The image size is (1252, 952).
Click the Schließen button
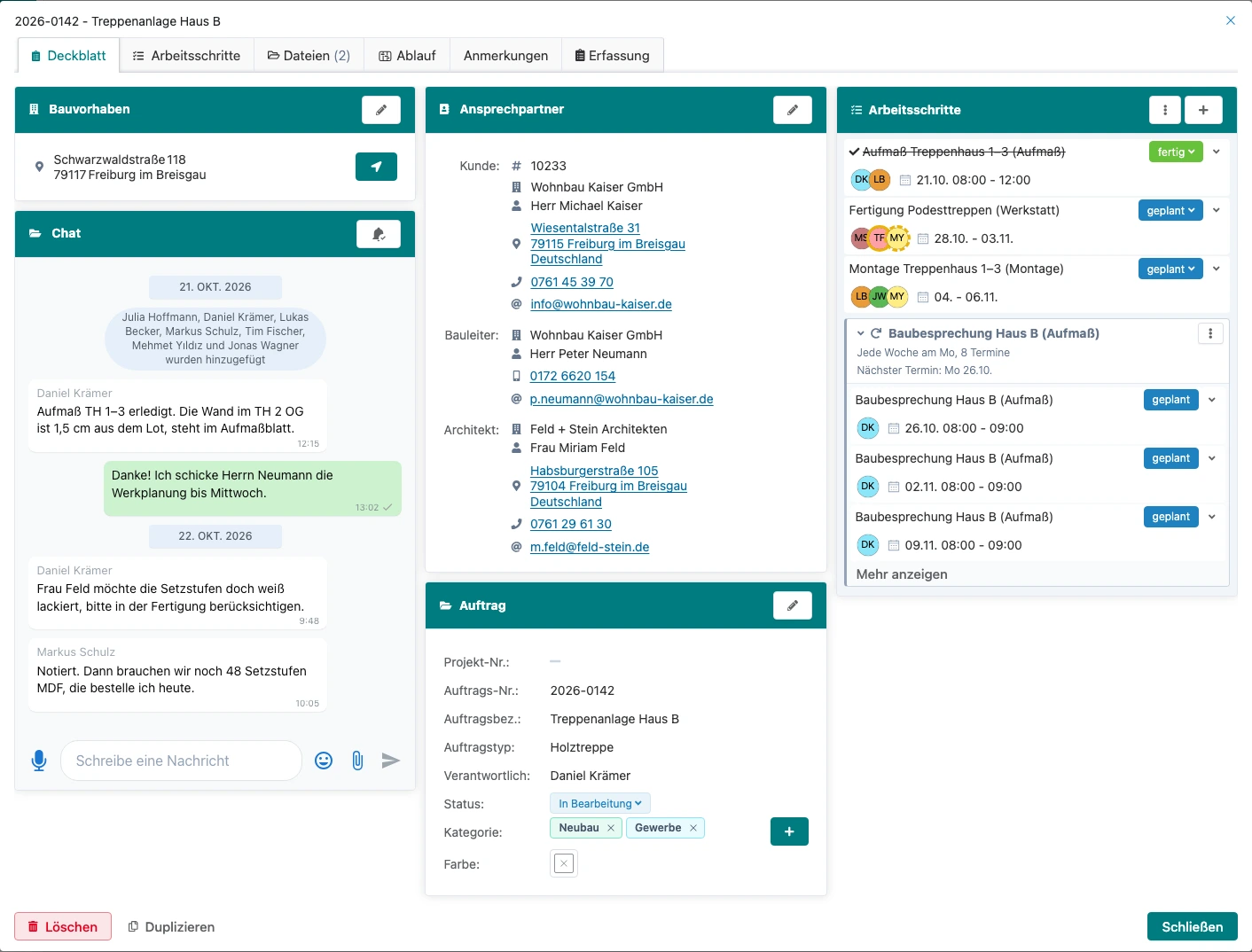[x=1193, y=926]
